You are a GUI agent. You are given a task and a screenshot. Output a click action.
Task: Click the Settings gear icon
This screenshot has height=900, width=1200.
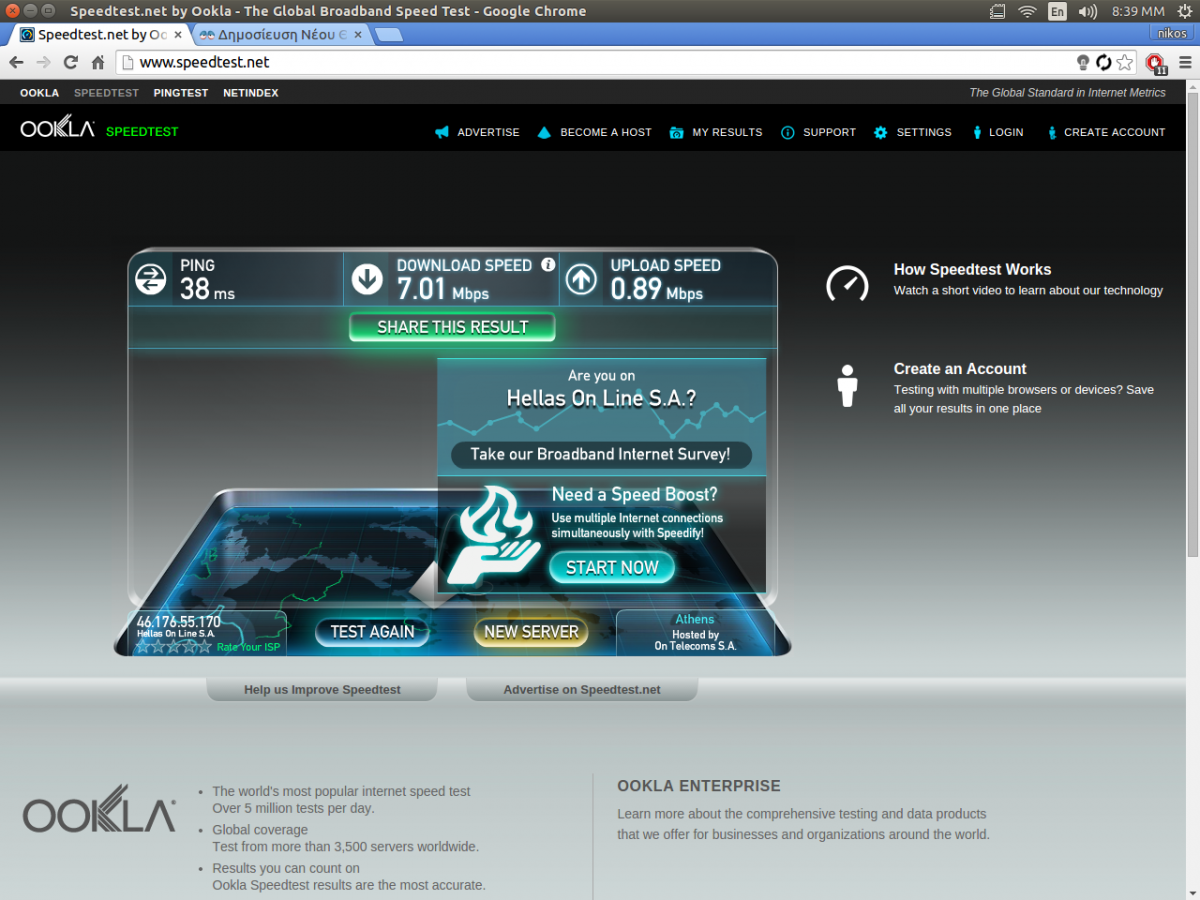point(881,132)
